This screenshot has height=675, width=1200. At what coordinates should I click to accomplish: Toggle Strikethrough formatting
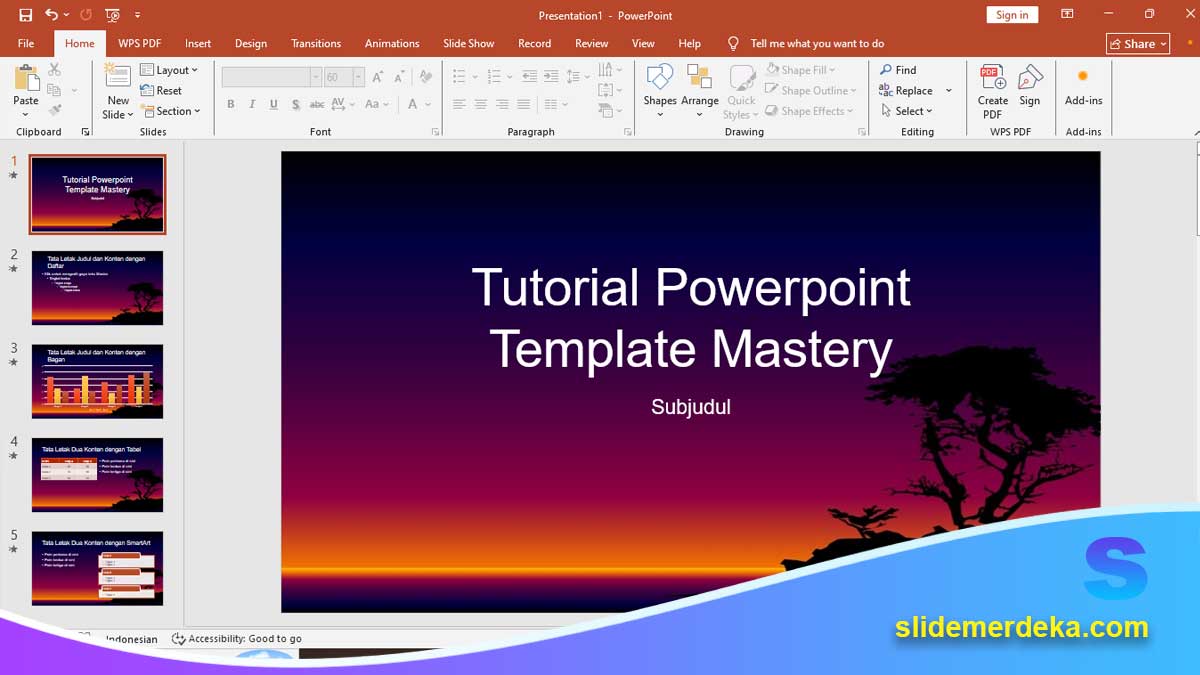click(x=317, y=104)
